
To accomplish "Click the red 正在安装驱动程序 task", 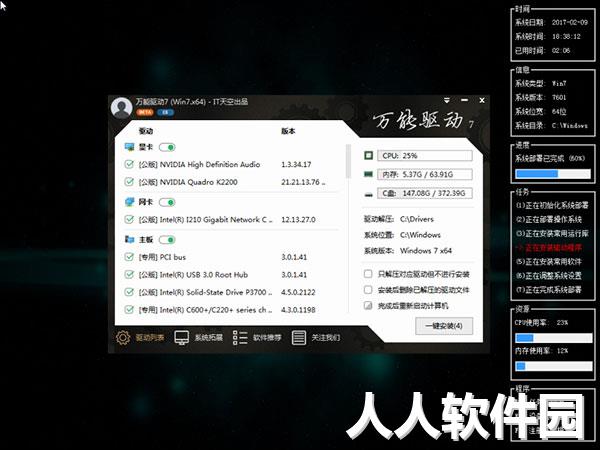I will point(549,247).
